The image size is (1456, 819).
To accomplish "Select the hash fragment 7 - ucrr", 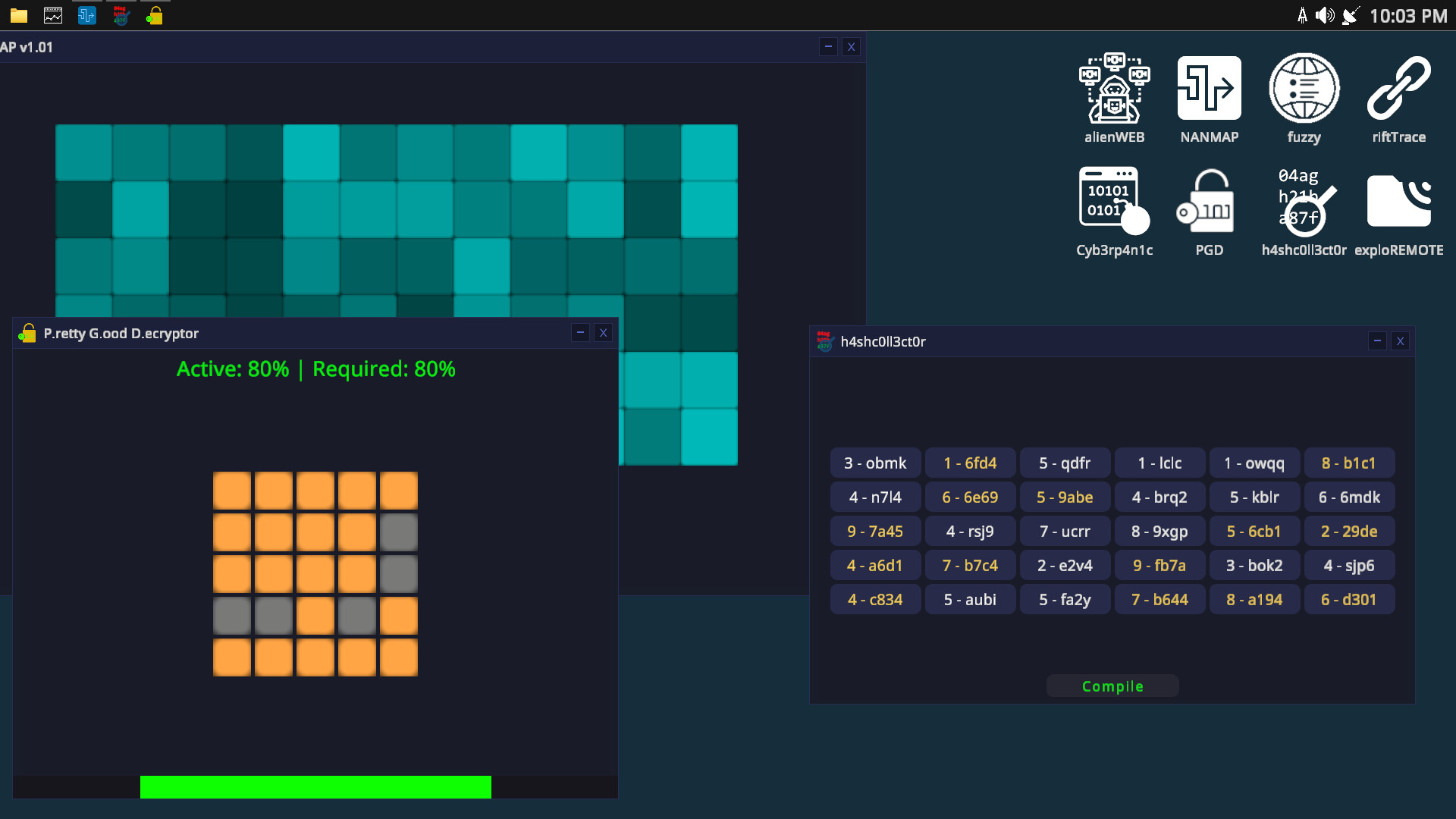I will point(1065,531).
